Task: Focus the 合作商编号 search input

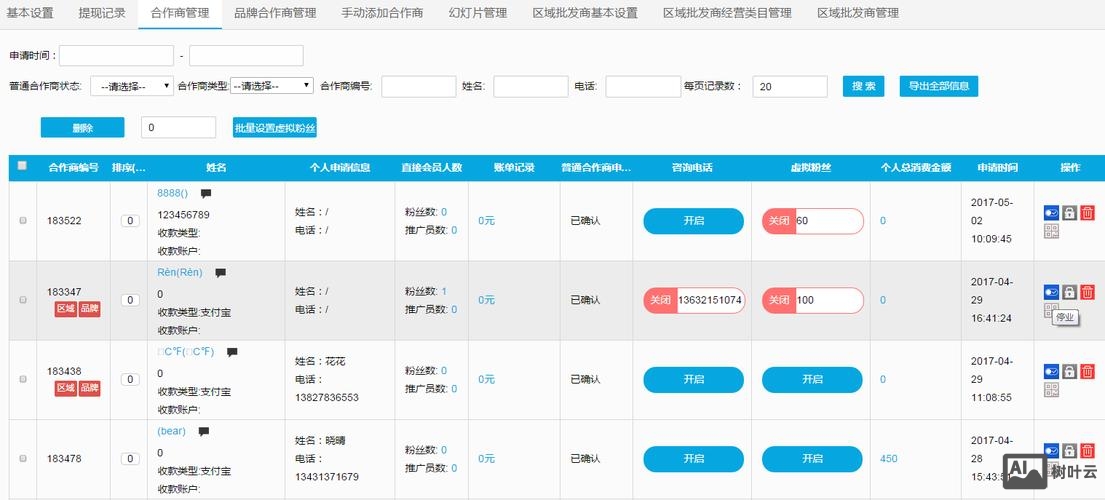Action: [419, 87]
